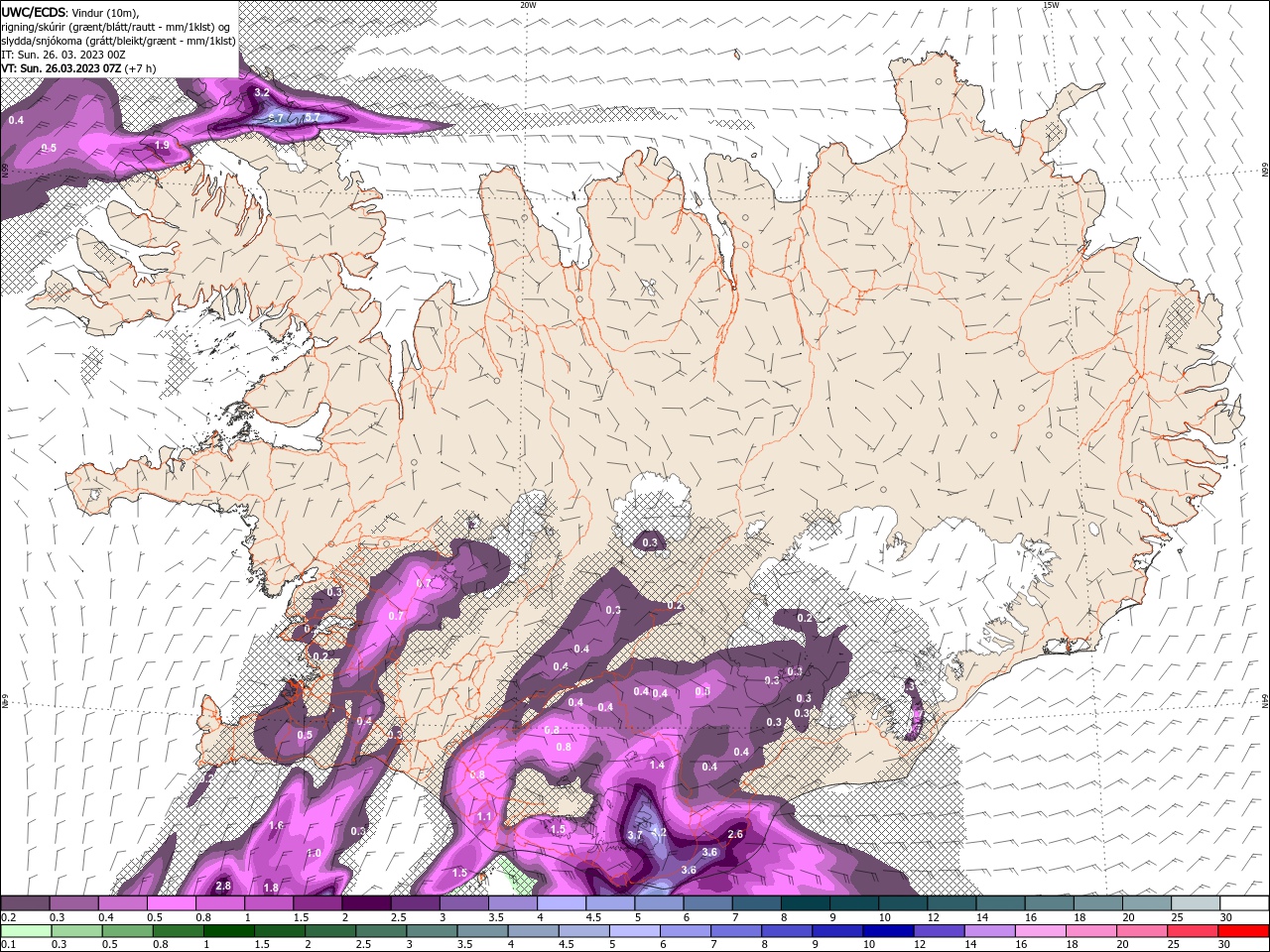Select upper legend white swatch labeled 30
Screen dimensions: 1270x952
coord(1244,903)
